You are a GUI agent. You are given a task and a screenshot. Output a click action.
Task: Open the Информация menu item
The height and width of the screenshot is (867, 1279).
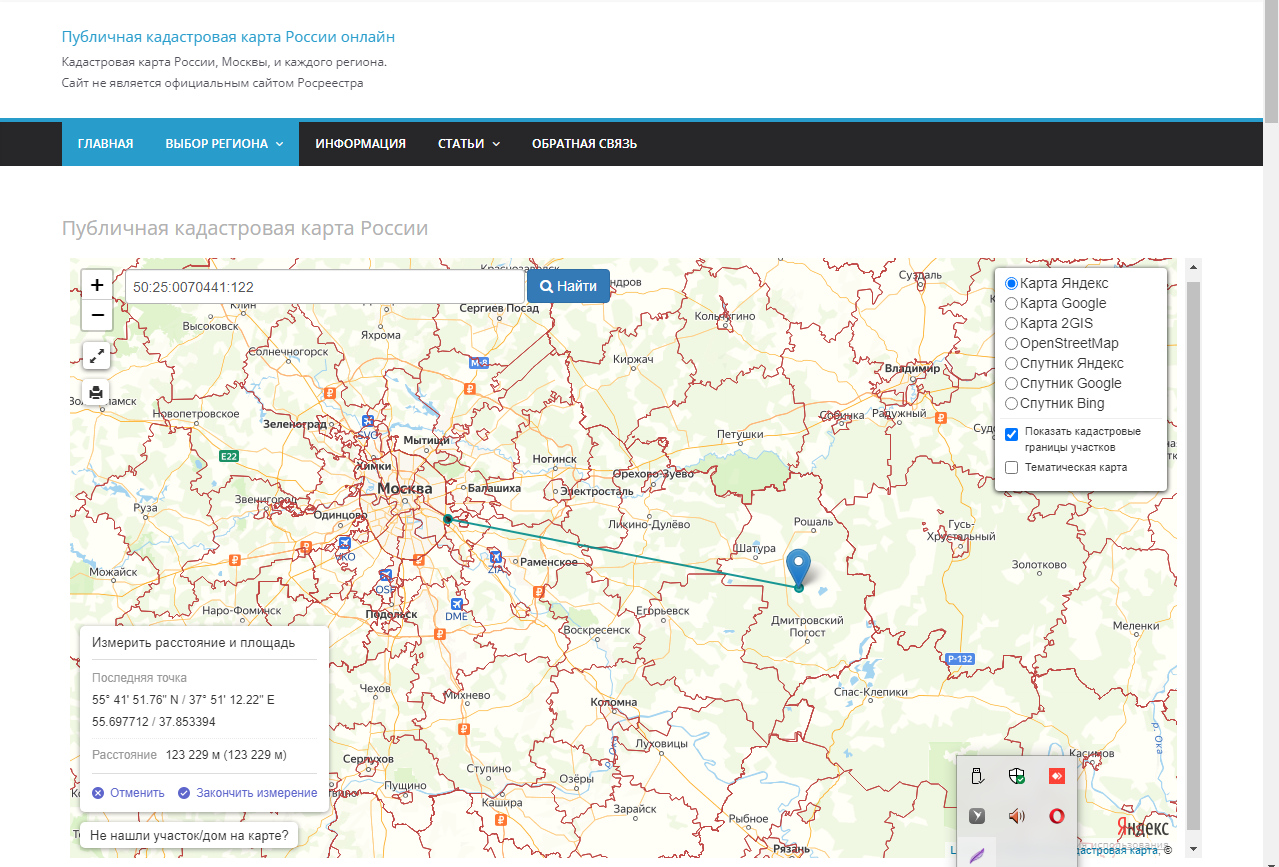360,144
